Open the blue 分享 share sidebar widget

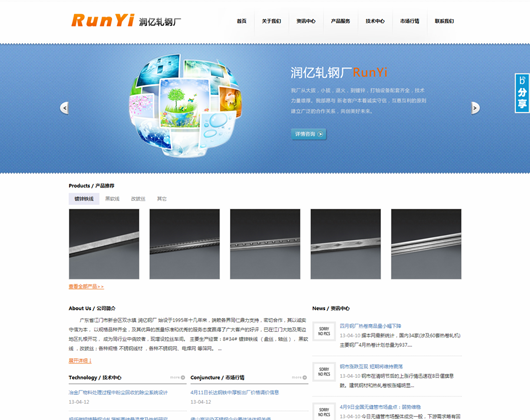click(x=522, y=93)
